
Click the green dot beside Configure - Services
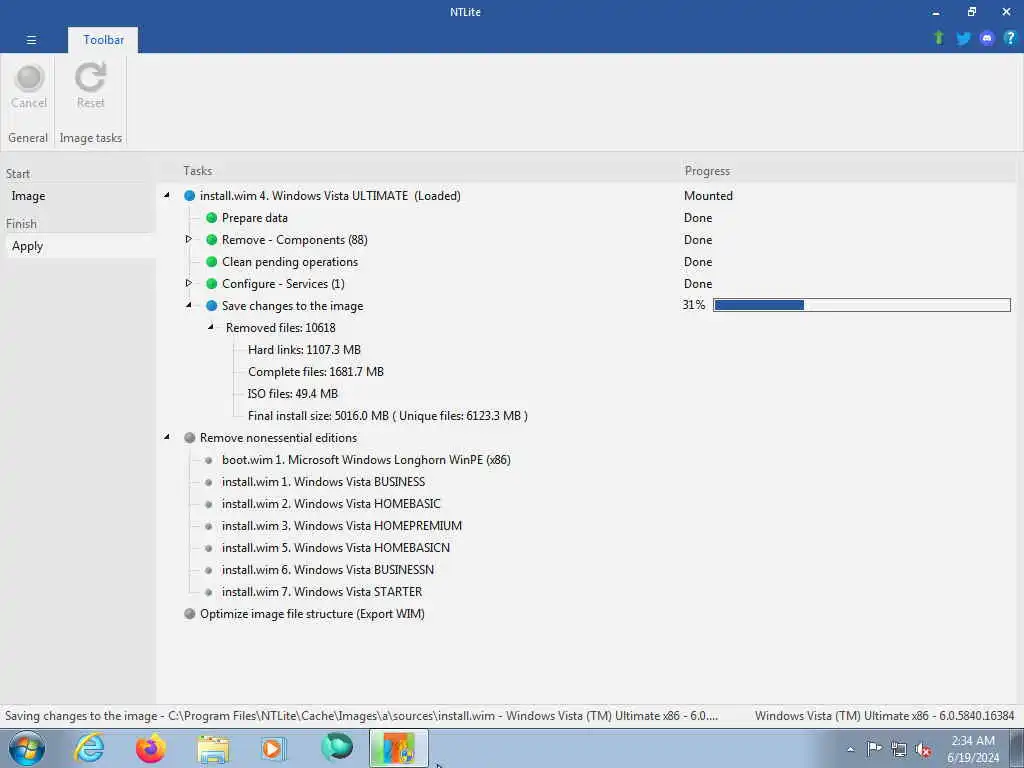pos(212,283)
